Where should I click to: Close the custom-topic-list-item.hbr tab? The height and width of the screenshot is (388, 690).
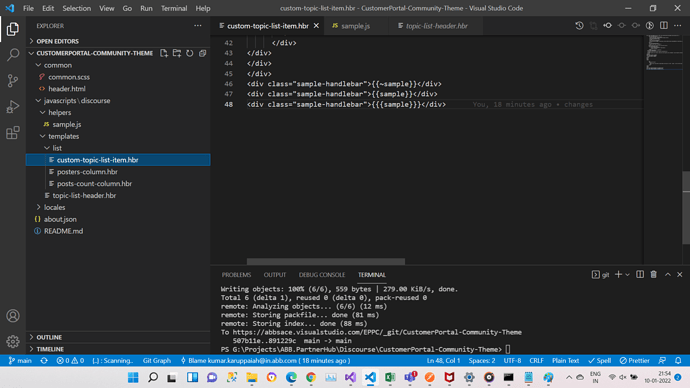click(316, 26)
